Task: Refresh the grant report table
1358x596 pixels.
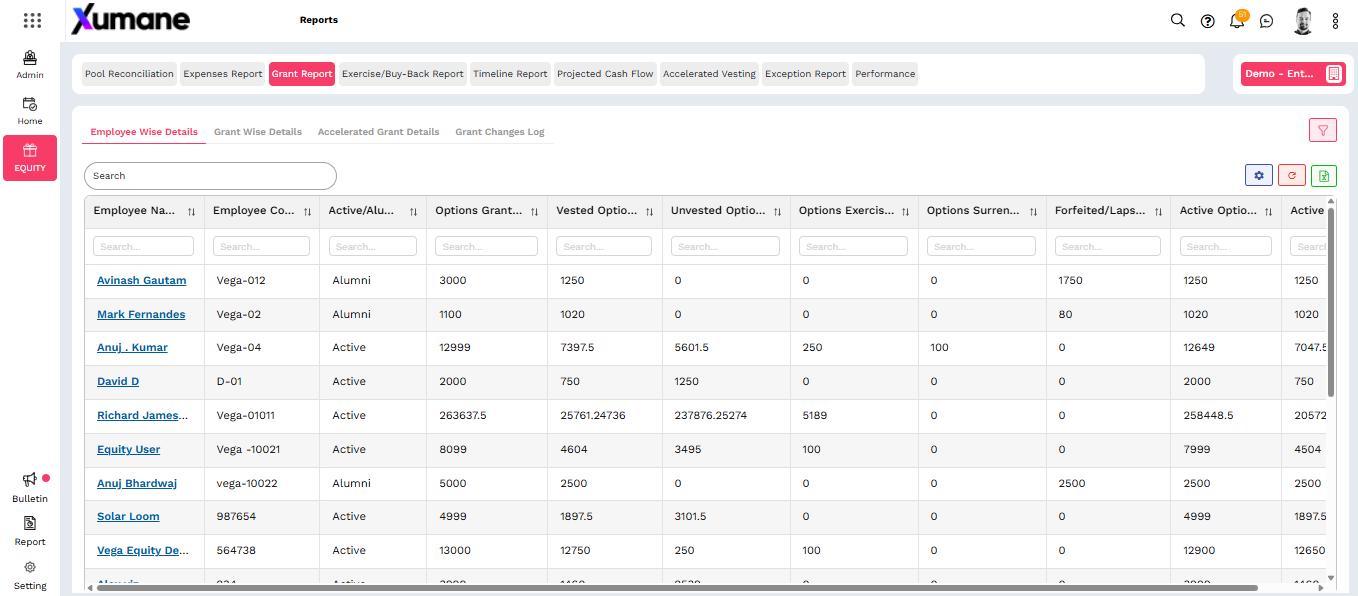Action: pyautogui.click(x=1291, y=175)
